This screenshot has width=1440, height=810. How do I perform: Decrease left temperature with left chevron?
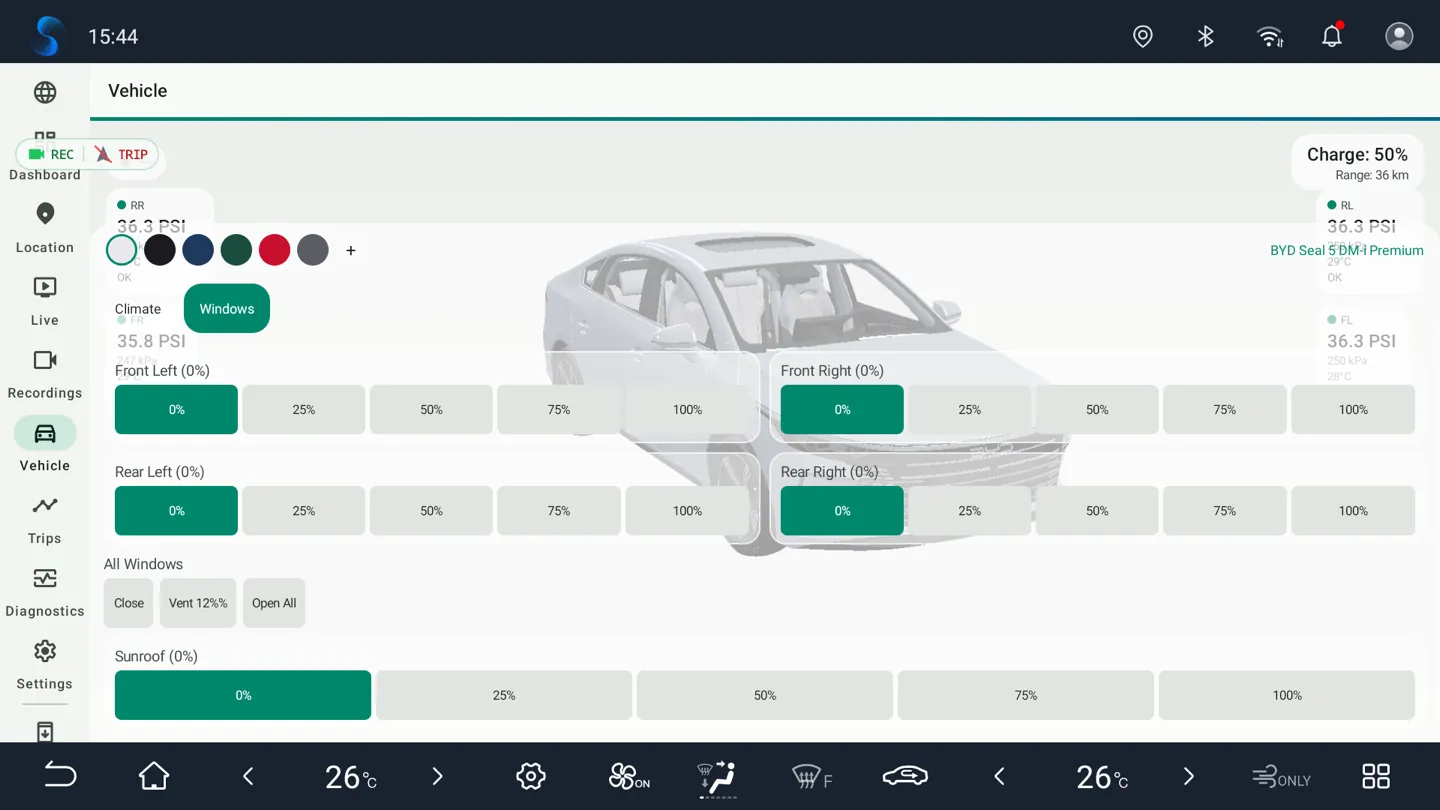click(248, 776)
